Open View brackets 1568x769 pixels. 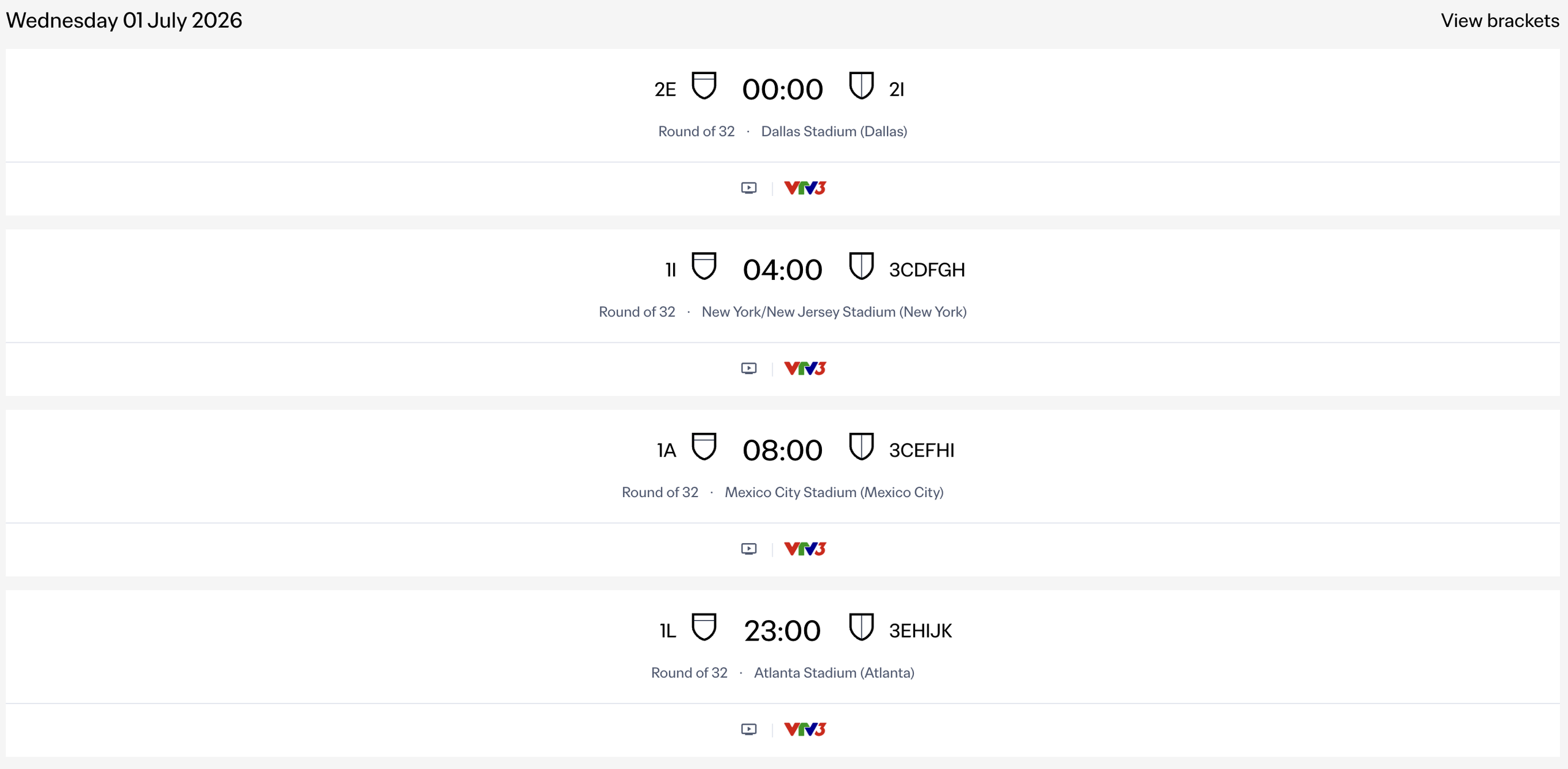point(1500,20)
